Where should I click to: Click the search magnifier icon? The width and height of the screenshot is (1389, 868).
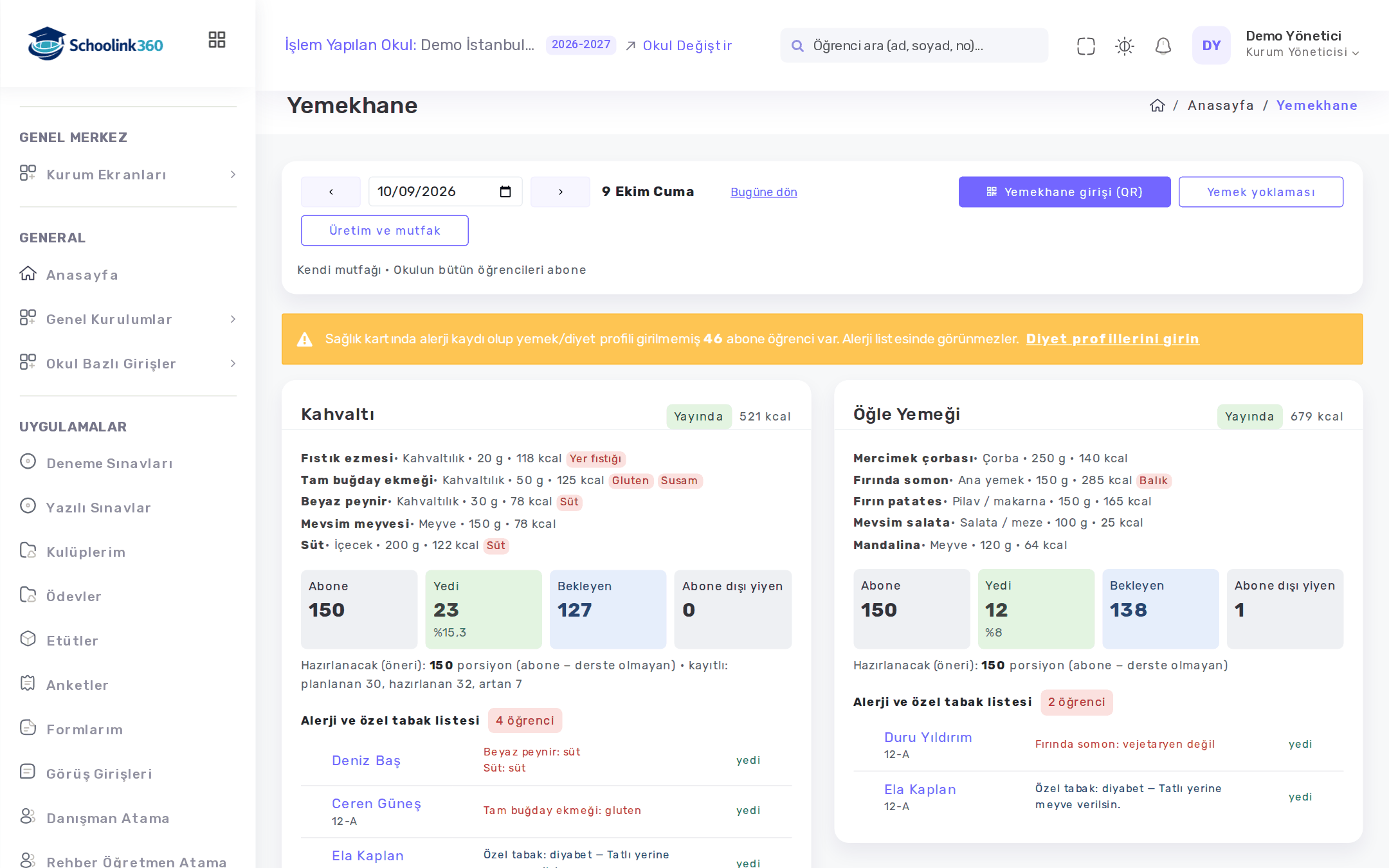(x=797, y=46)
